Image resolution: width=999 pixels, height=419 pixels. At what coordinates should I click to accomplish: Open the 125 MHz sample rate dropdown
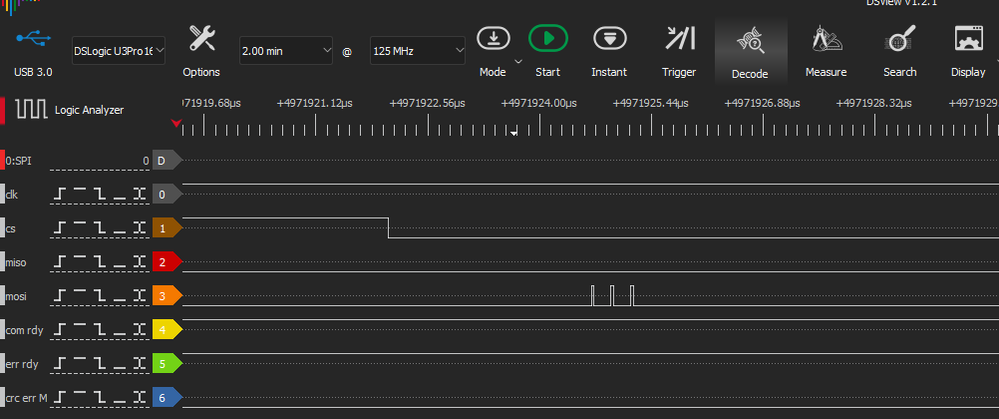coord(418,50)
